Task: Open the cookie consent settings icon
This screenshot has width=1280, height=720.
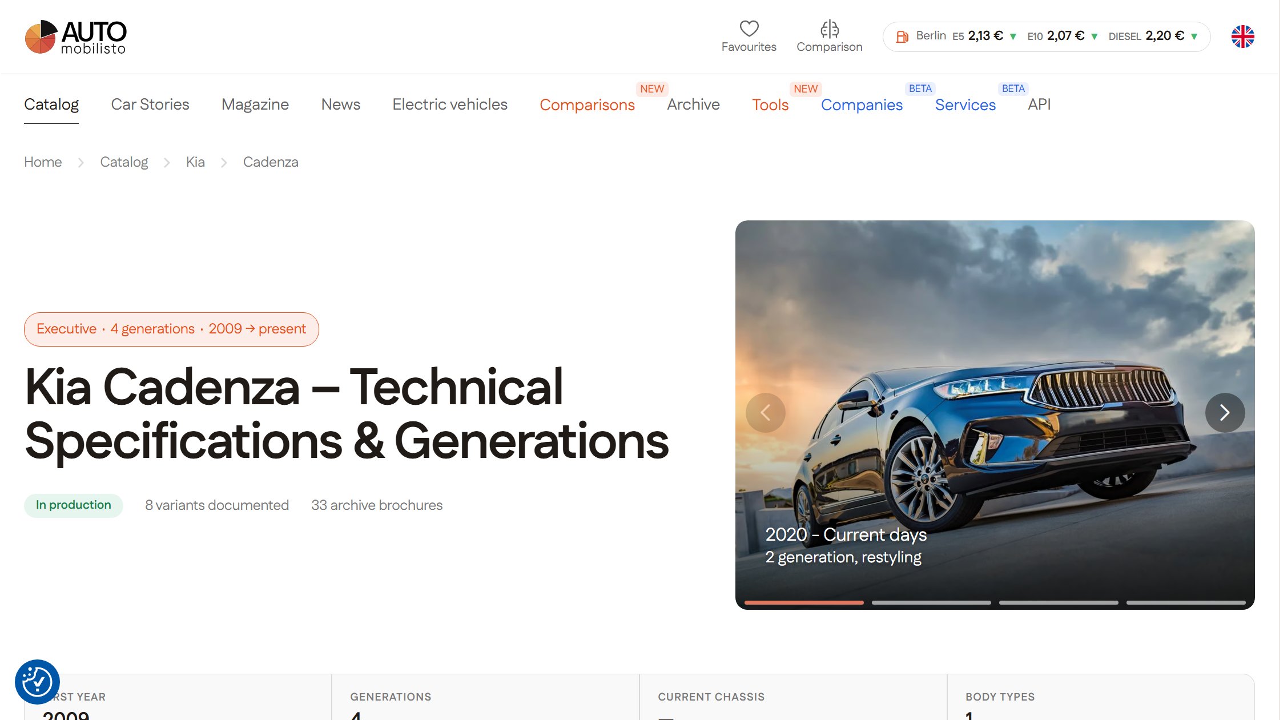Action: click(37, 682)
